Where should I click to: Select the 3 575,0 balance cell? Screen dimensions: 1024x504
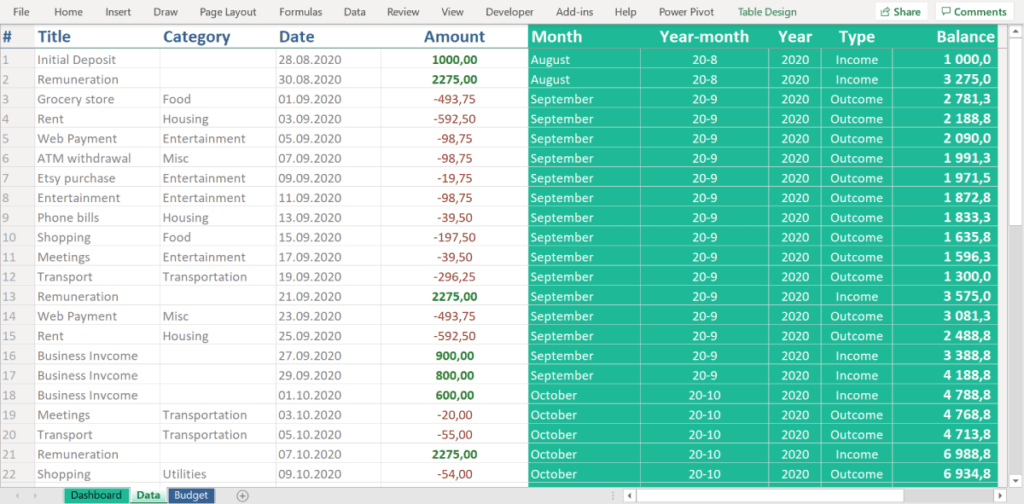[x=945, y=296]
